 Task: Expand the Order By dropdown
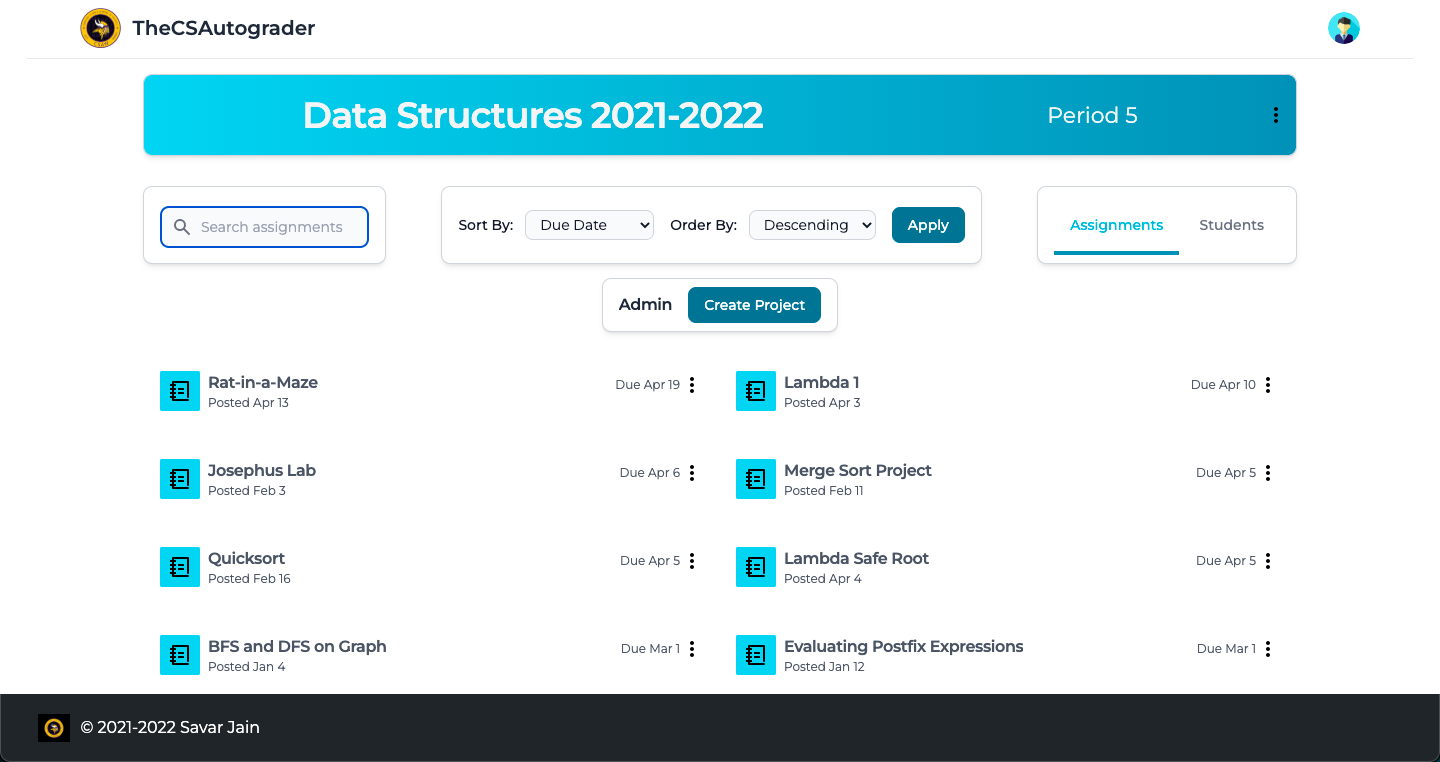(x=812, y=225)
